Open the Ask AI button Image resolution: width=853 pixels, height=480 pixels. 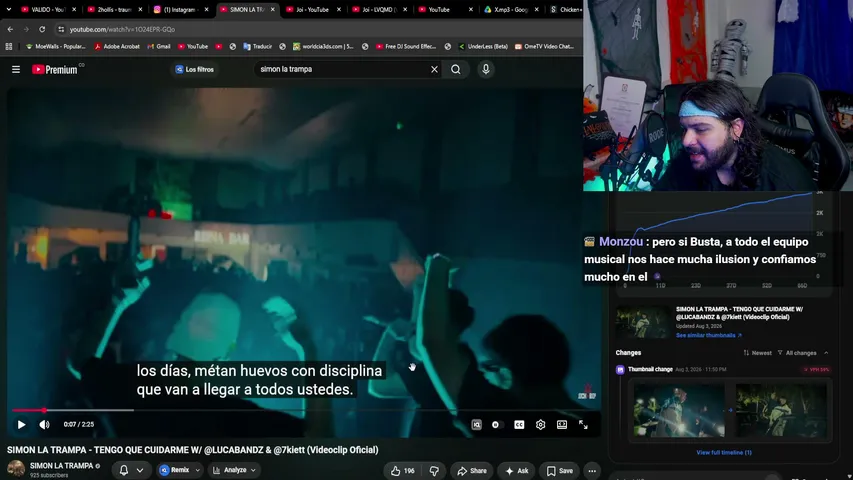coord(517,471)
